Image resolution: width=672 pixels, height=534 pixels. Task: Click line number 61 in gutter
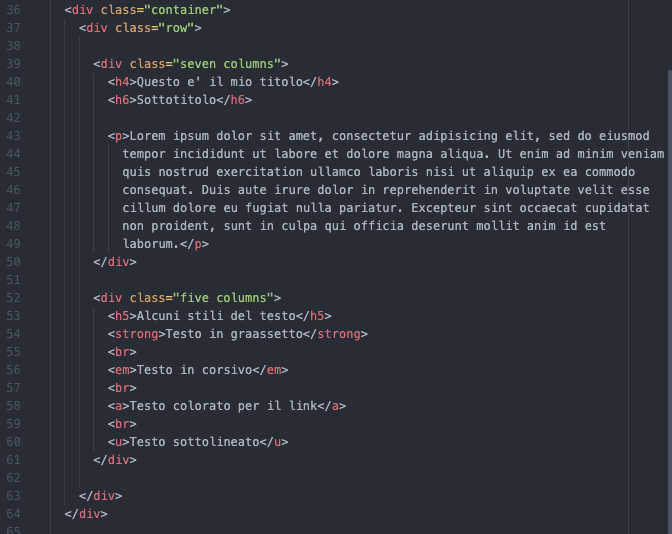13,460
